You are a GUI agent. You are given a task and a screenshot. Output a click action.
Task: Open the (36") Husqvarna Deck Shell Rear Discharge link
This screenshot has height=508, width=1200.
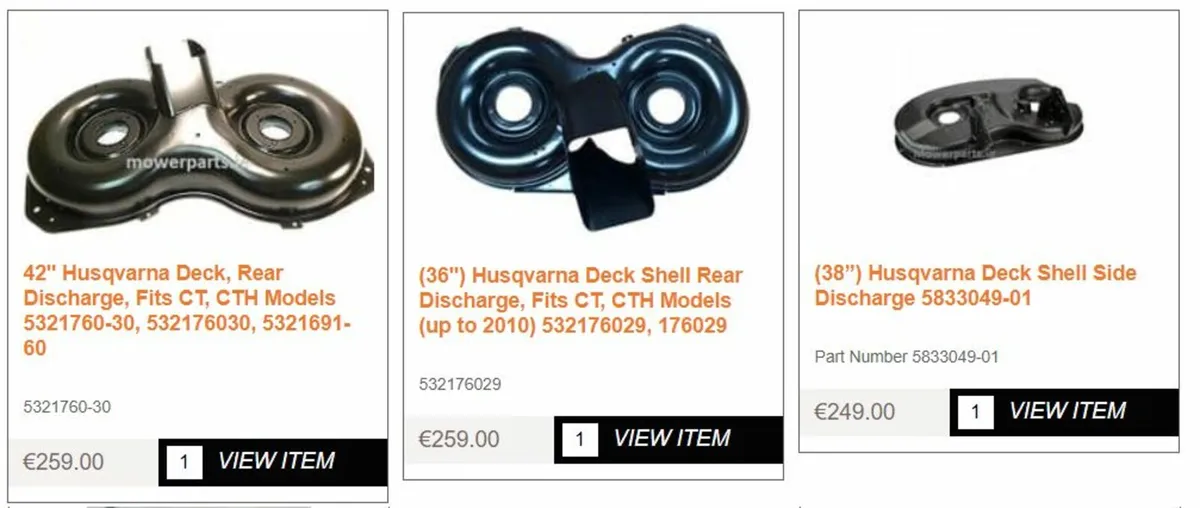(x=581, y=300)
